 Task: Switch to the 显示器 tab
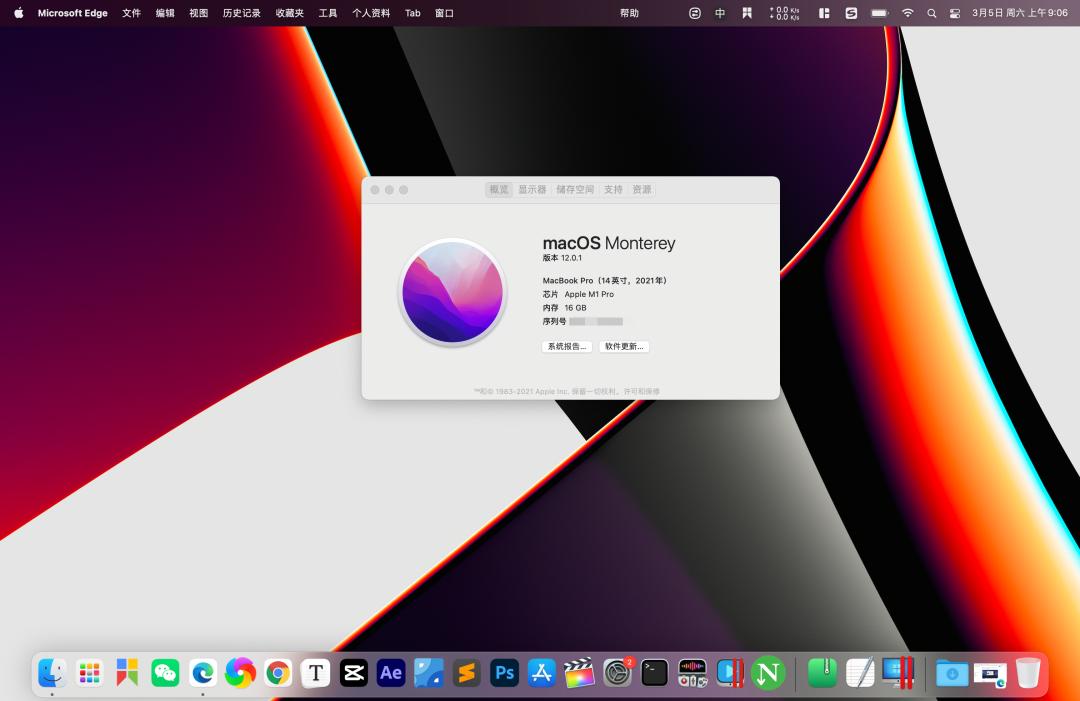532,190
